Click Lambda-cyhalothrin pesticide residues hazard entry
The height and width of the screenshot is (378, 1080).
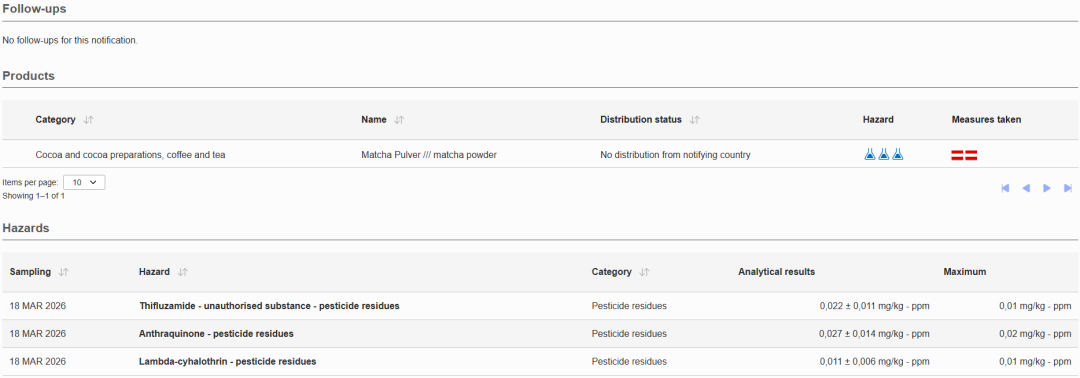pos(228,361)
